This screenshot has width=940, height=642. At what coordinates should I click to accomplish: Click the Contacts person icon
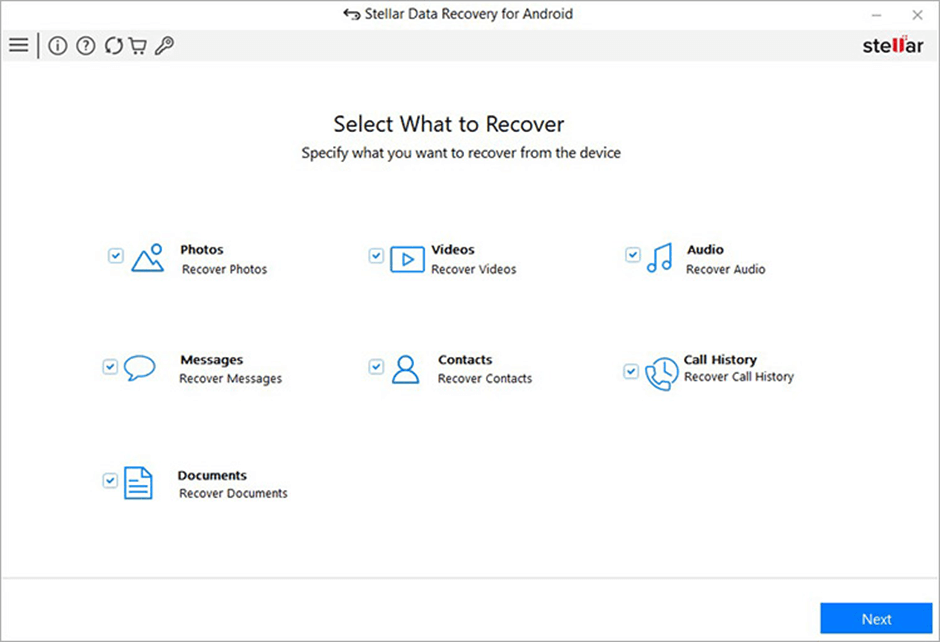pos(405,369)
